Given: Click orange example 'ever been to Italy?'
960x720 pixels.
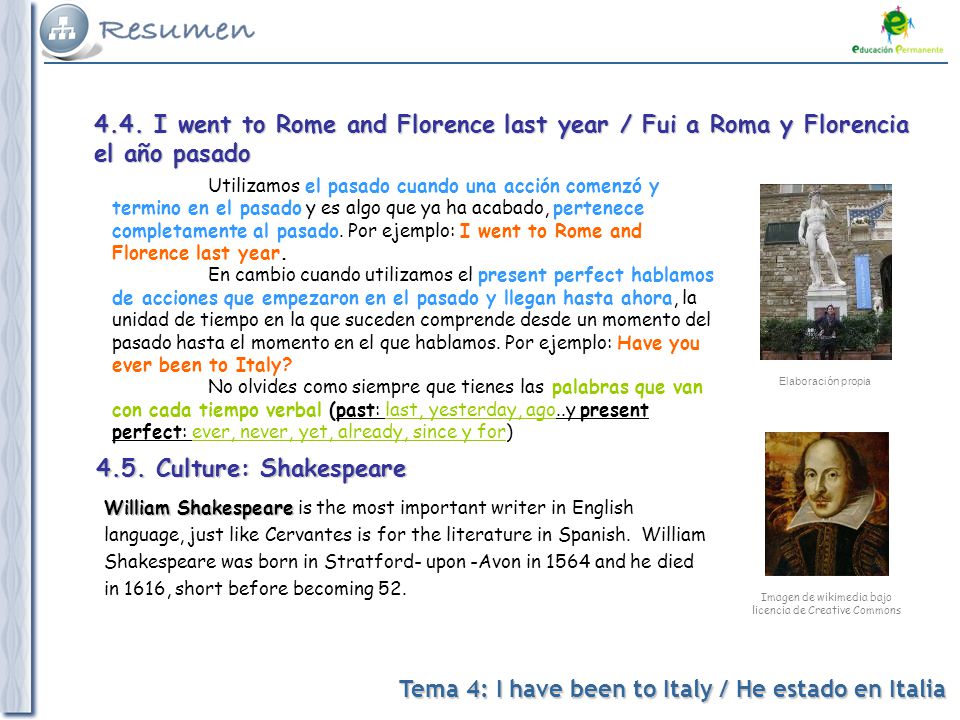Looking at the screenshot, I should click(202, 365).
